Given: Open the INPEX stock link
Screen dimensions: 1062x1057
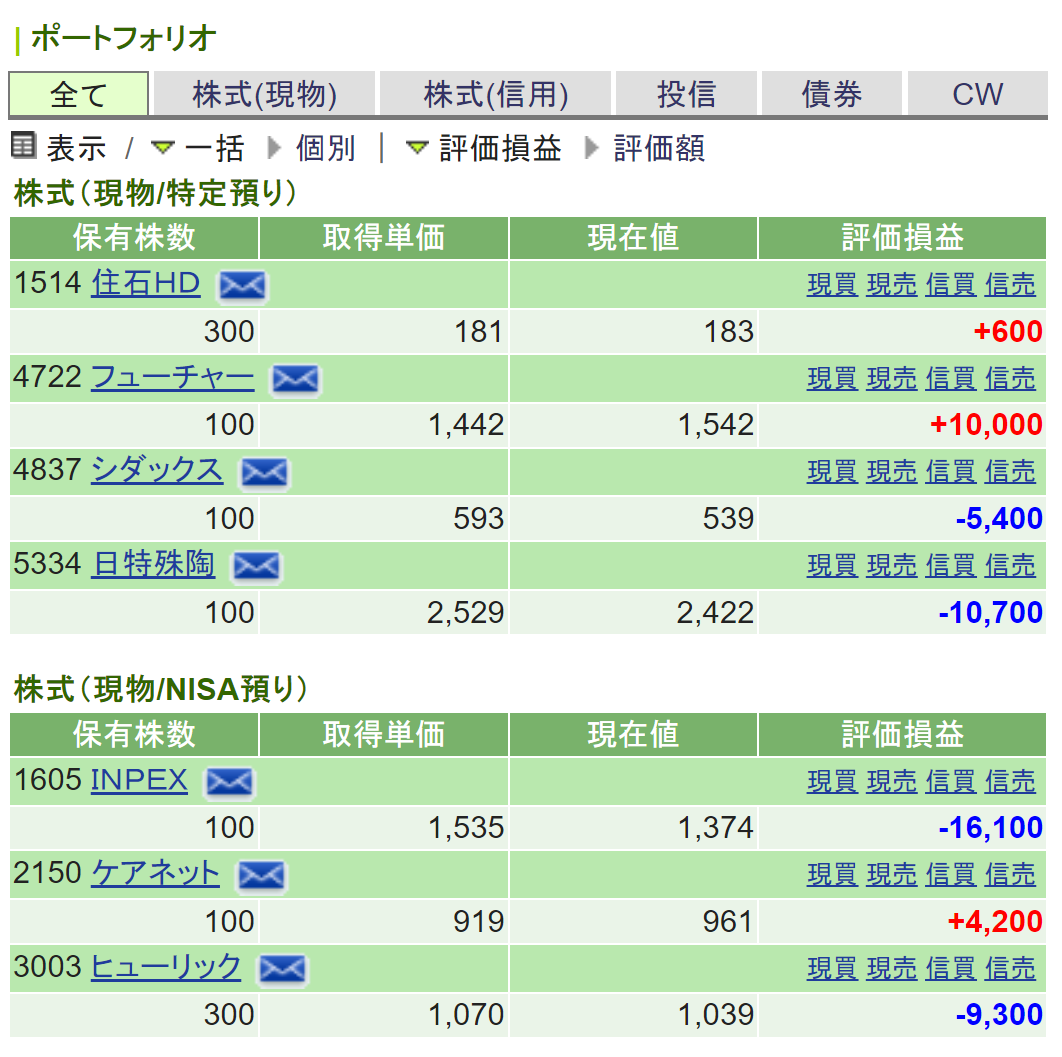Looking at the screenshot, I should pyautogui.click(x=139, y=780).
